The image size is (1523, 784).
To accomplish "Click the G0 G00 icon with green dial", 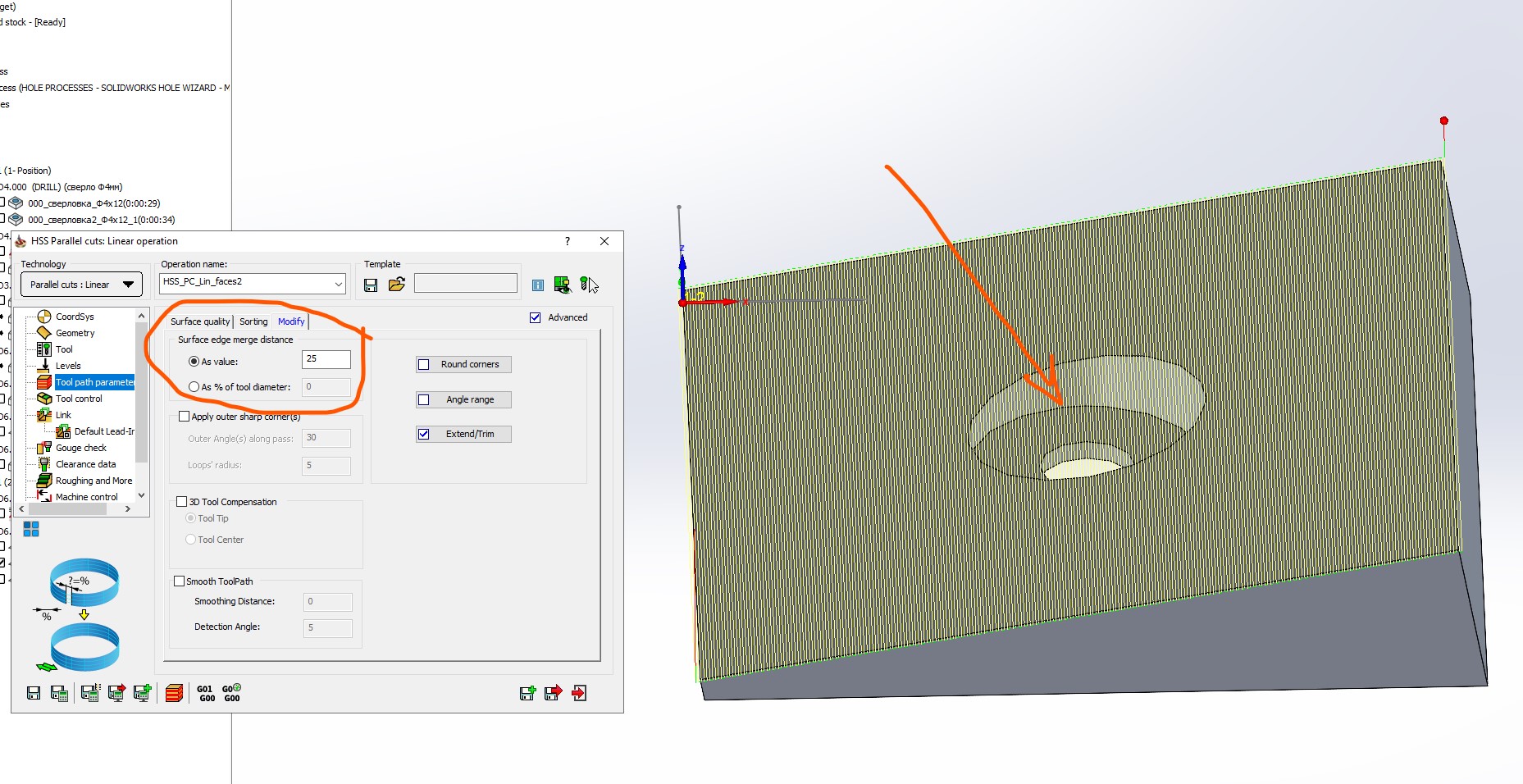I will 232,694.
